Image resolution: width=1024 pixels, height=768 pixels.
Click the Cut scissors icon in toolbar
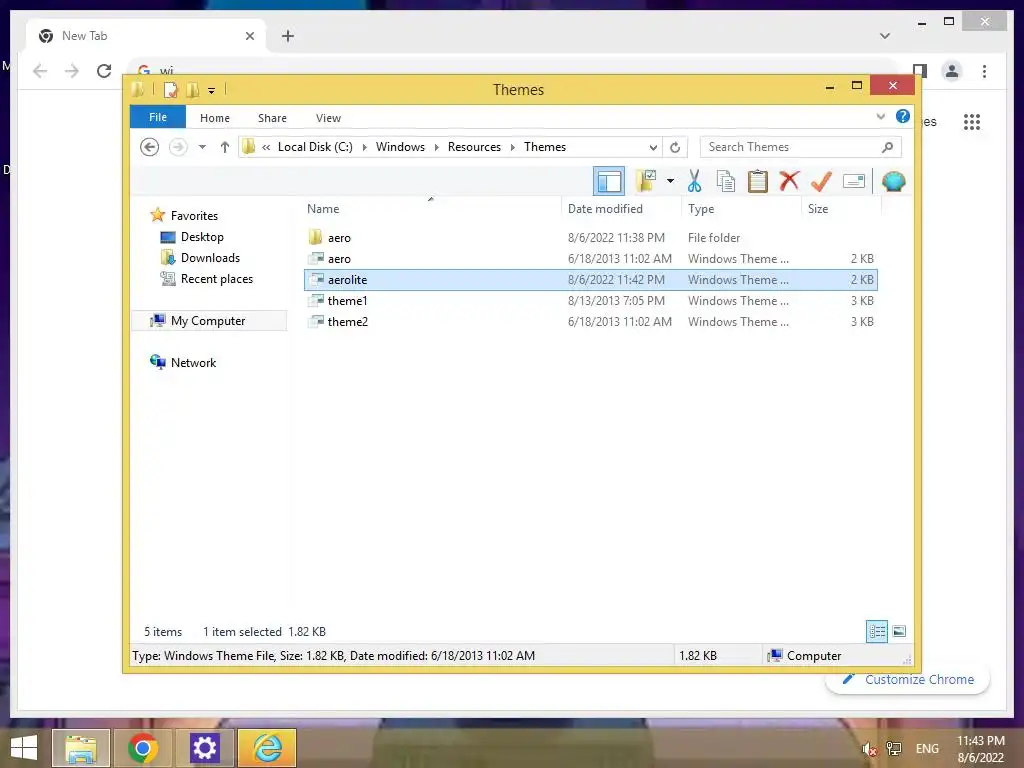[x=694, y=181]
